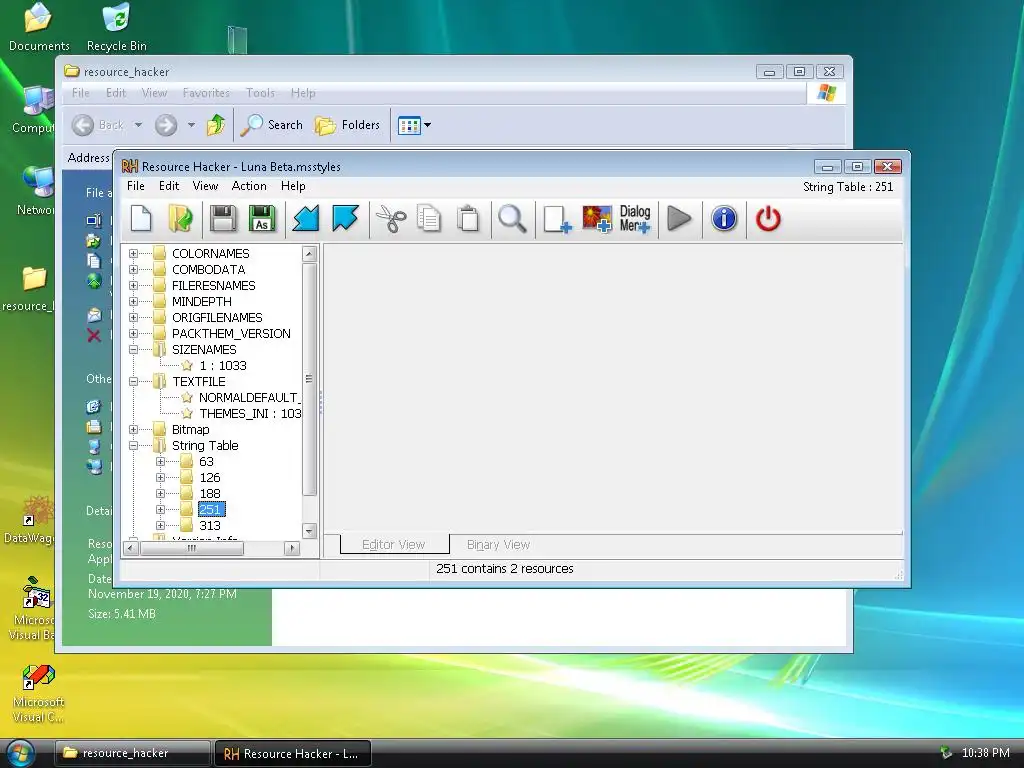
Task: Open the views dropdown arrow in explorer
Action: [428, 125]
